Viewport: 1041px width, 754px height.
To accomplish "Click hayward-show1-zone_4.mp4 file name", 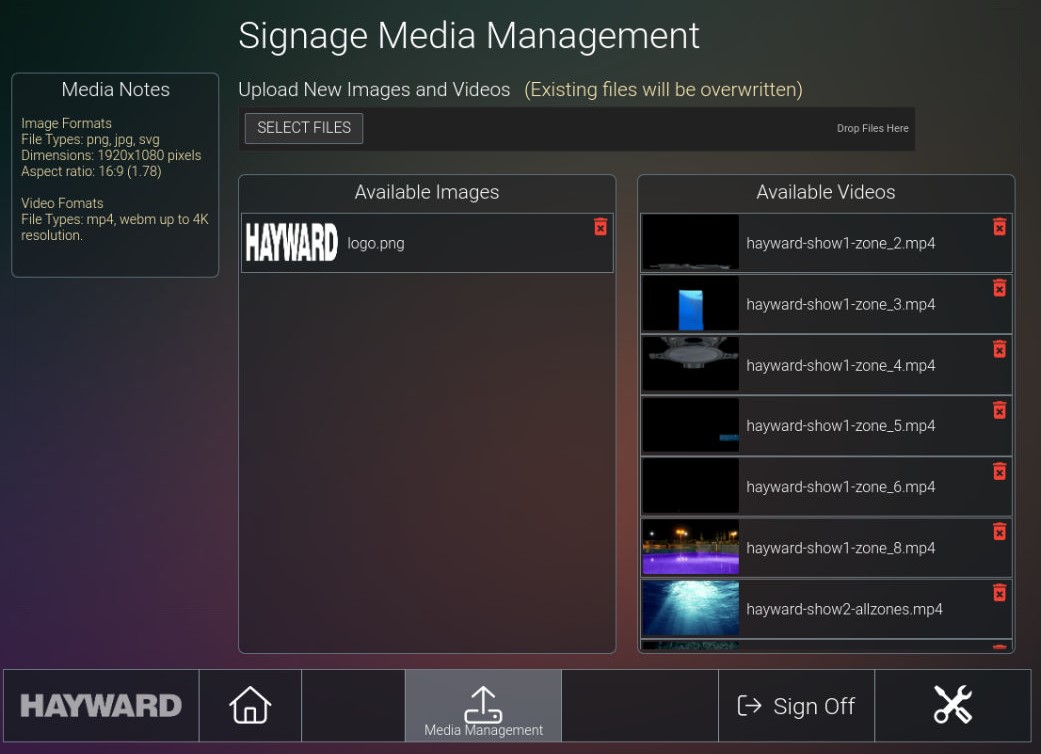I will (x=841, y=366).
